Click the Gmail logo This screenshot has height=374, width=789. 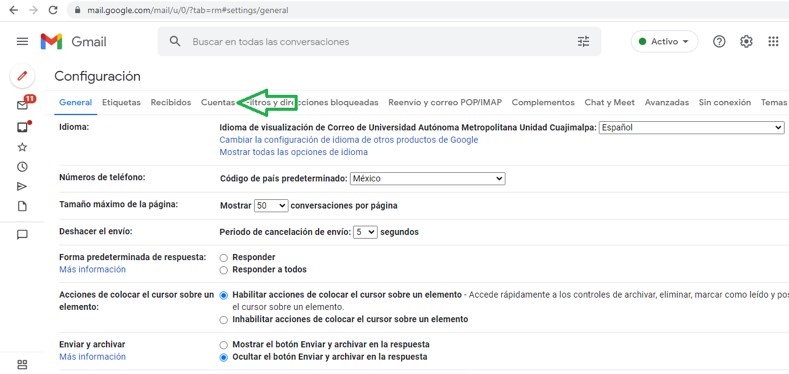(x=73, y=41)
